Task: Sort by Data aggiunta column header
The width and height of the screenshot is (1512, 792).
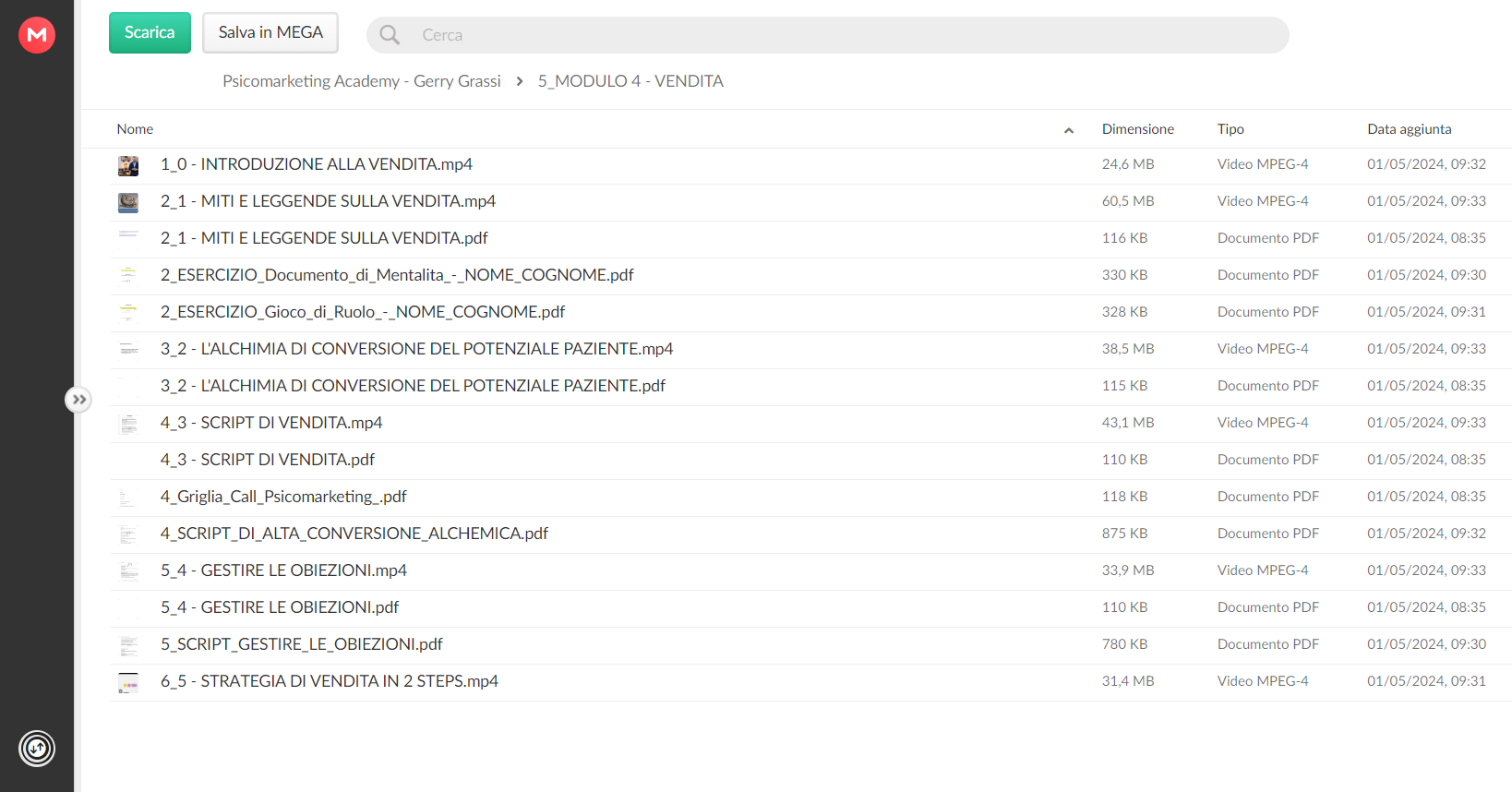Action: click(1409, 129)
